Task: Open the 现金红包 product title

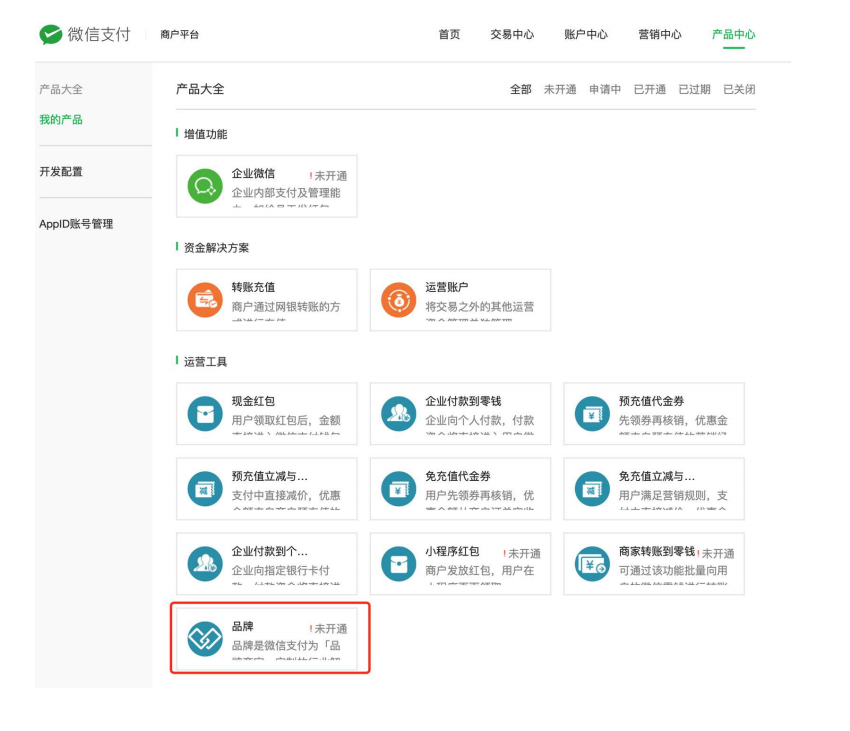Action: click(253, 401)
